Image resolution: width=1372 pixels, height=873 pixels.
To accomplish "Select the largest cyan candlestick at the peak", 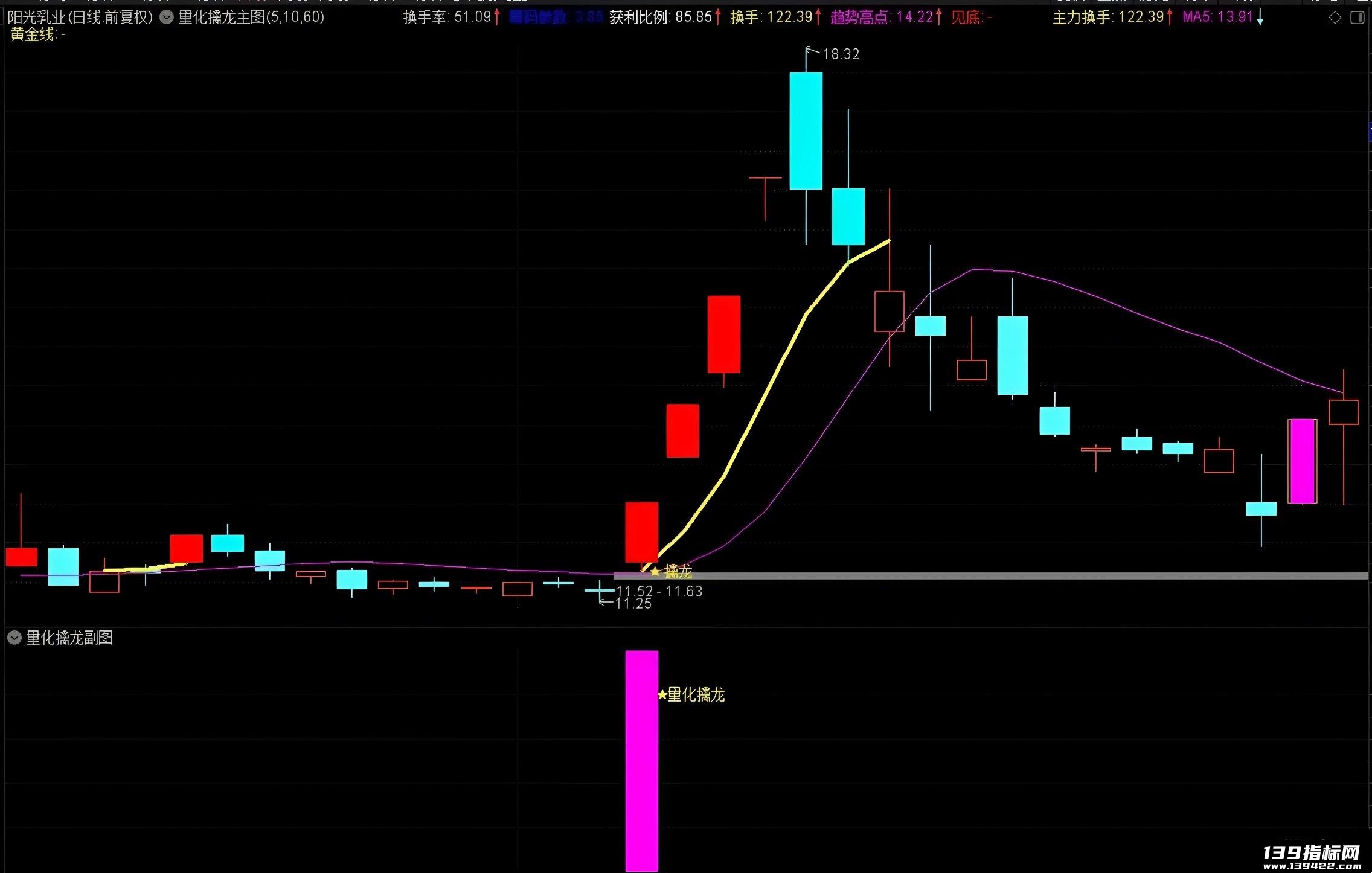I will click(806, 131).
